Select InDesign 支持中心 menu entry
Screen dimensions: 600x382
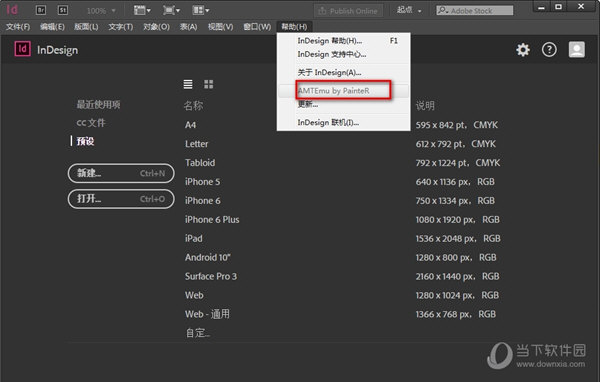(344, 54)
